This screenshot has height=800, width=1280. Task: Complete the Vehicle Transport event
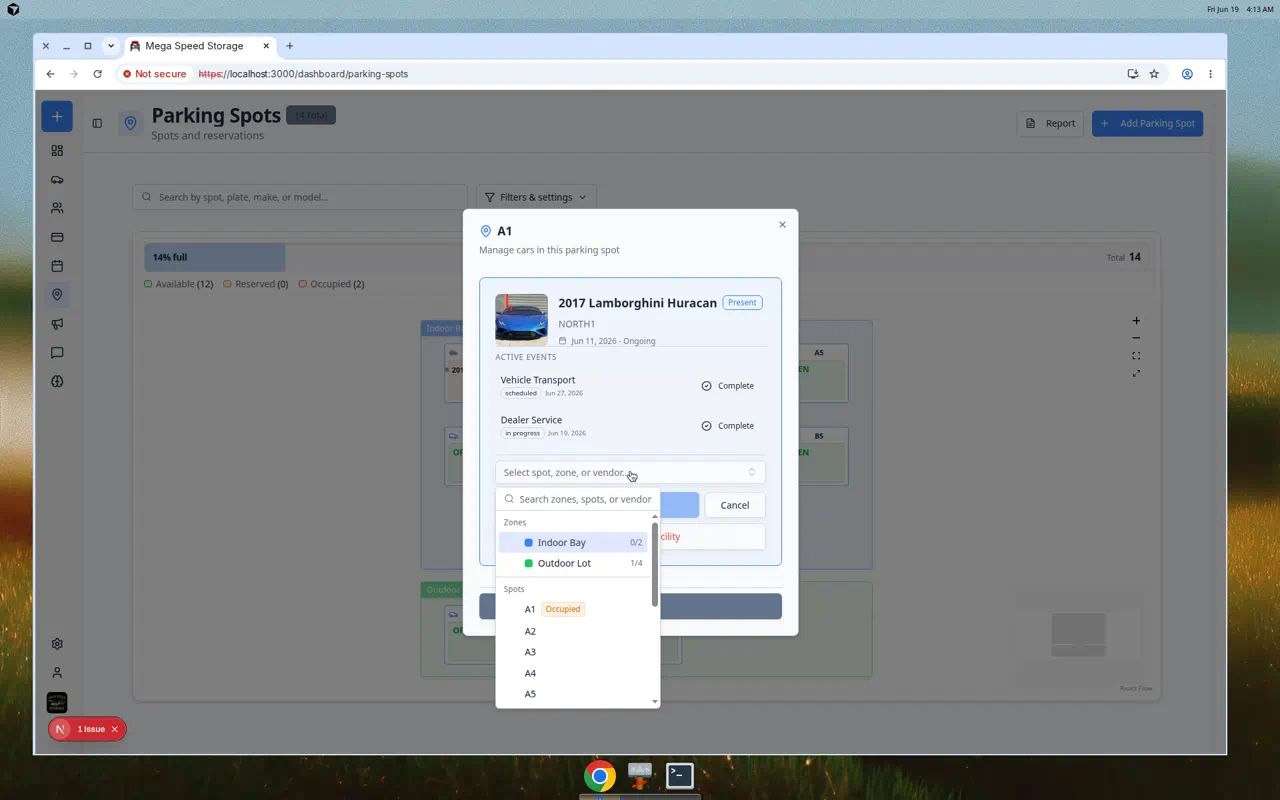coord(728,386)
